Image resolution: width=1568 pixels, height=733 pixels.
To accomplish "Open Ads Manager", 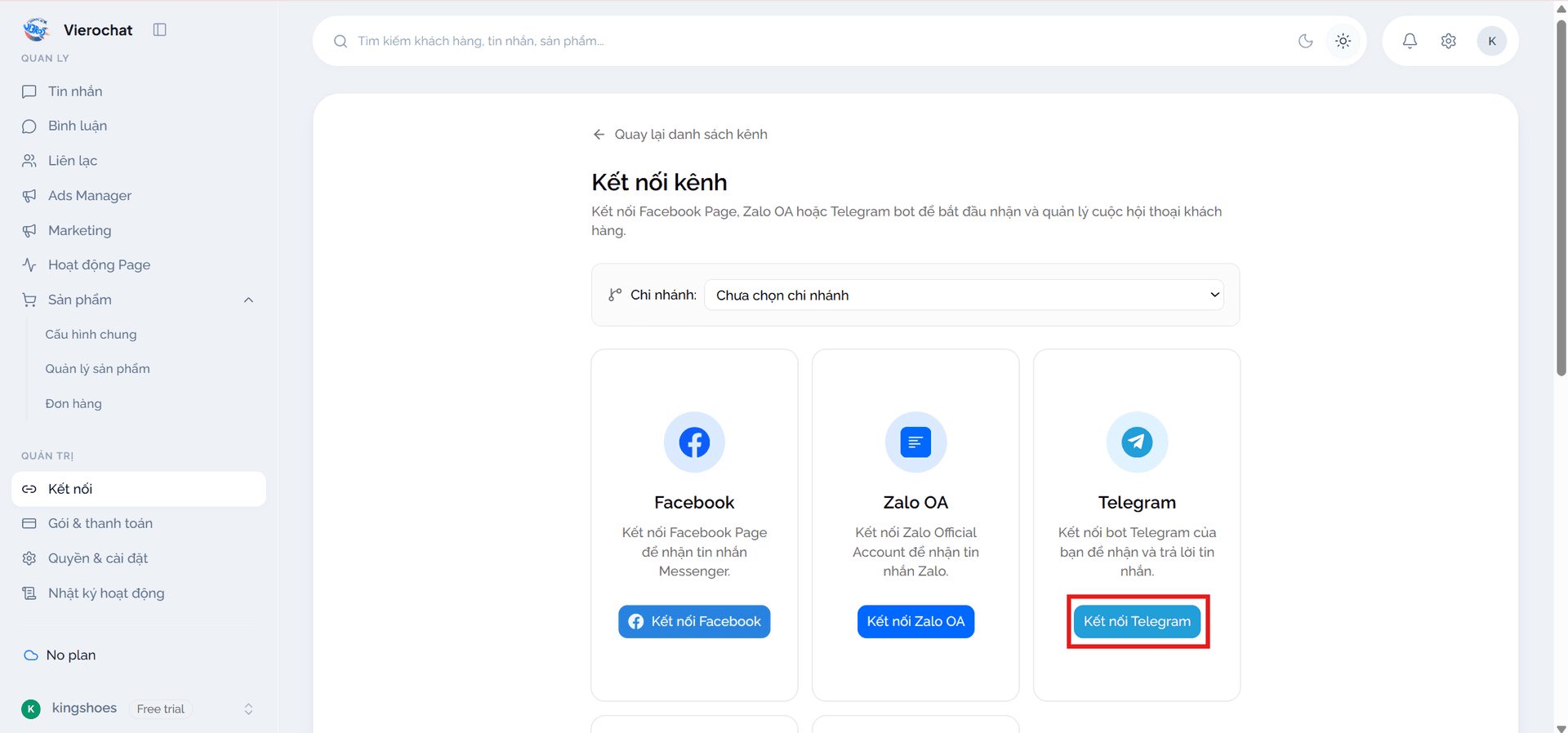I will (x=139, y=196).
